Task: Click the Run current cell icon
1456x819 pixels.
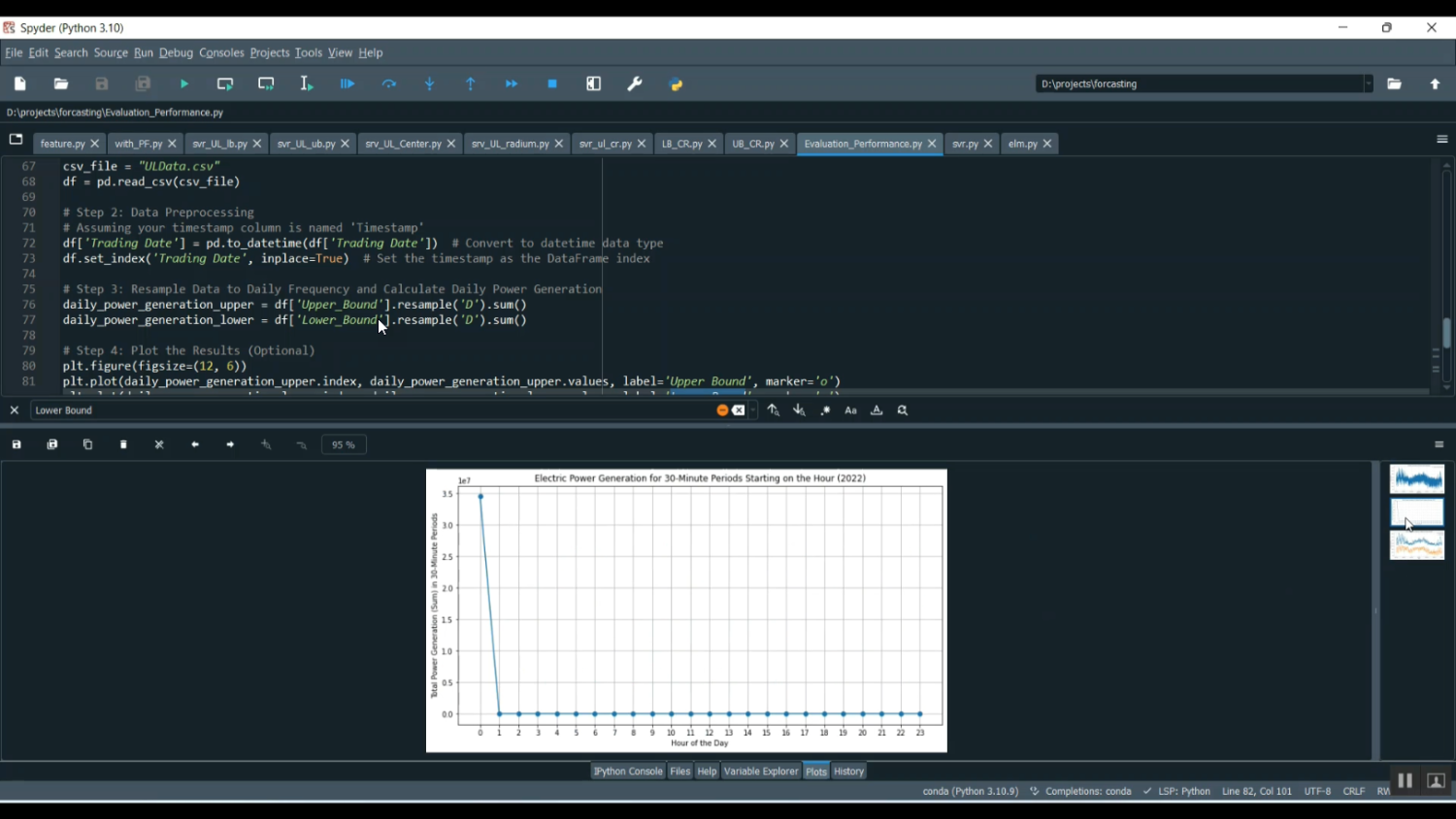Action: [225, 84]
